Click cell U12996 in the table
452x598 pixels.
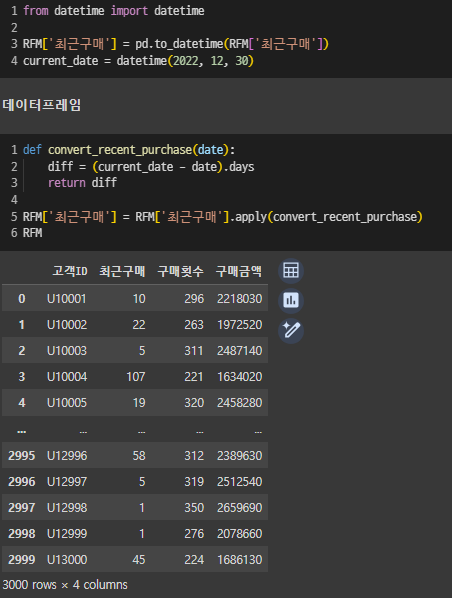67,456
